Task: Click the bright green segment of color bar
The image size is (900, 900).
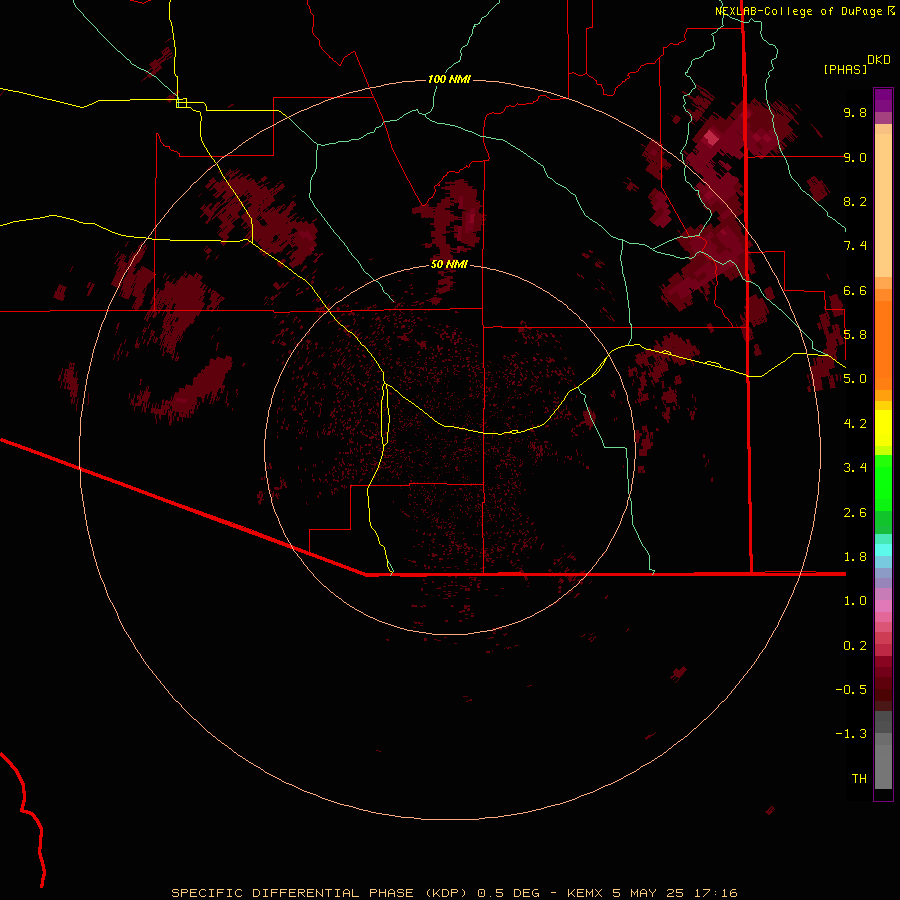Action: [x=883, y=482]
